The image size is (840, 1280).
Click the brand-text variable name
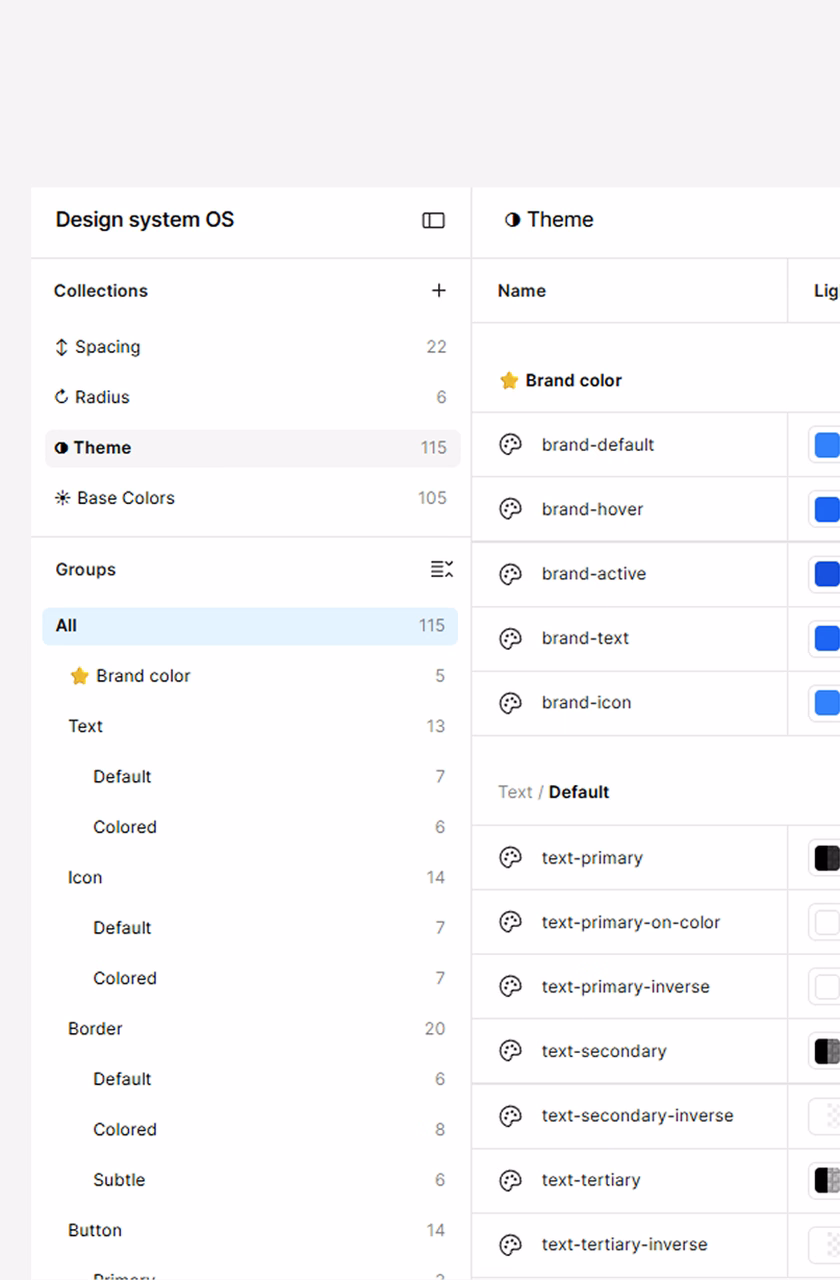(x=585, y=638)
